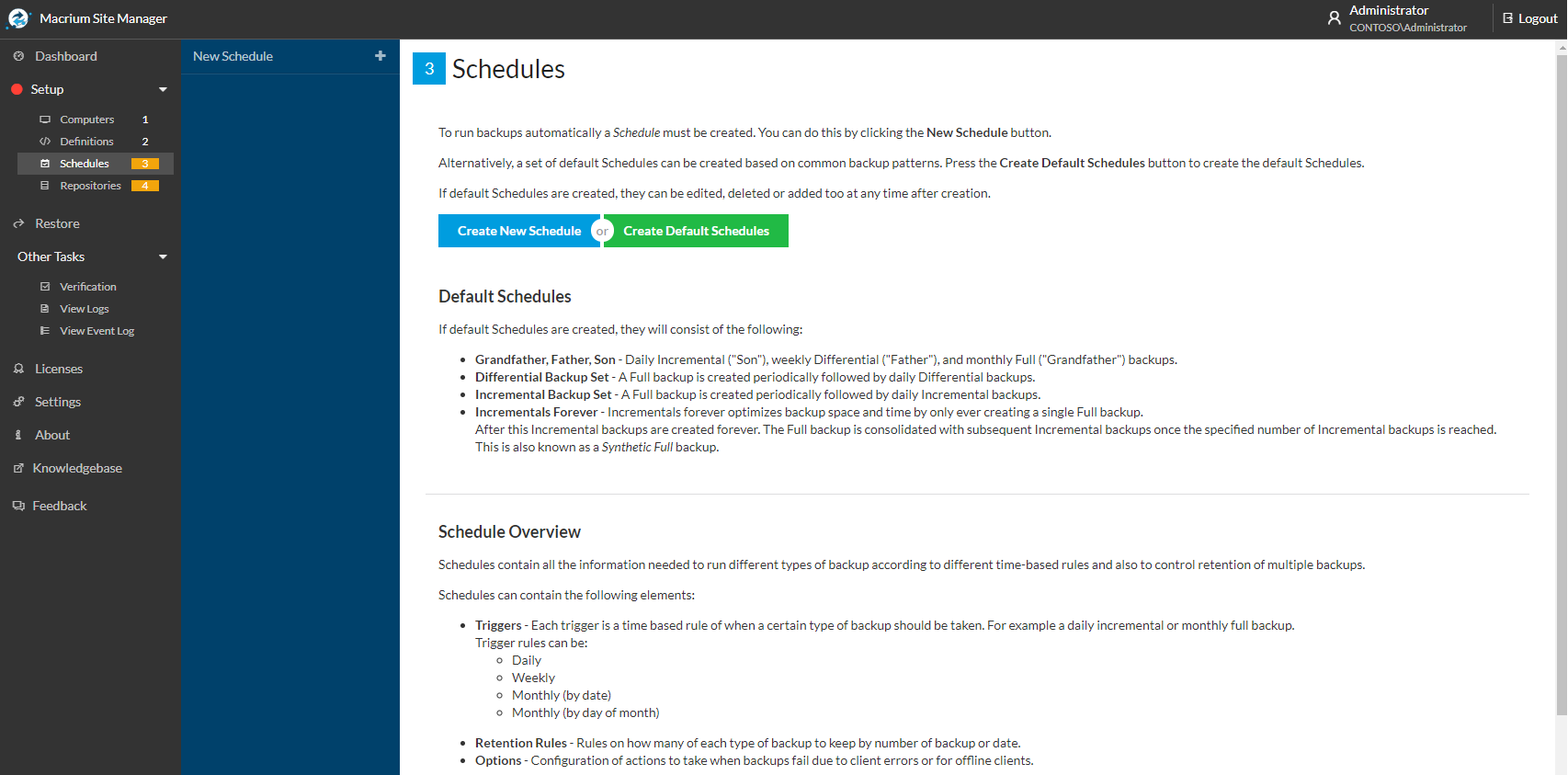Click the Verification checkmark icon
Viewport: 1568px width, 775px height.
tap(45, 287)
